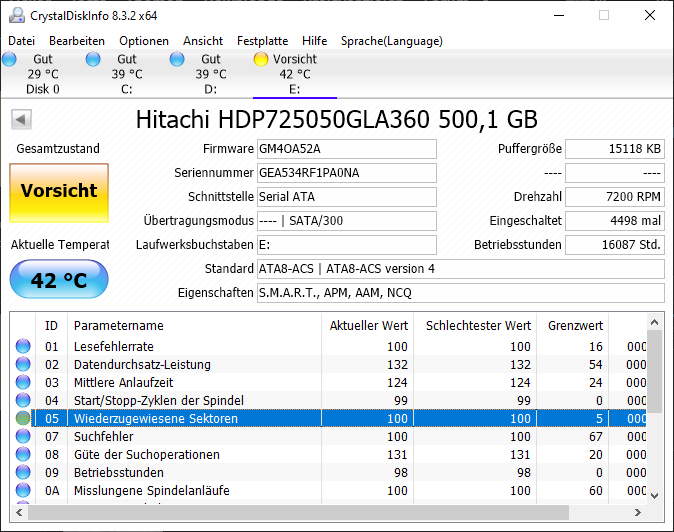Click the Puffergröße value 15118 KB
This screenshot has height=532, width=674.
coord(615,149)
